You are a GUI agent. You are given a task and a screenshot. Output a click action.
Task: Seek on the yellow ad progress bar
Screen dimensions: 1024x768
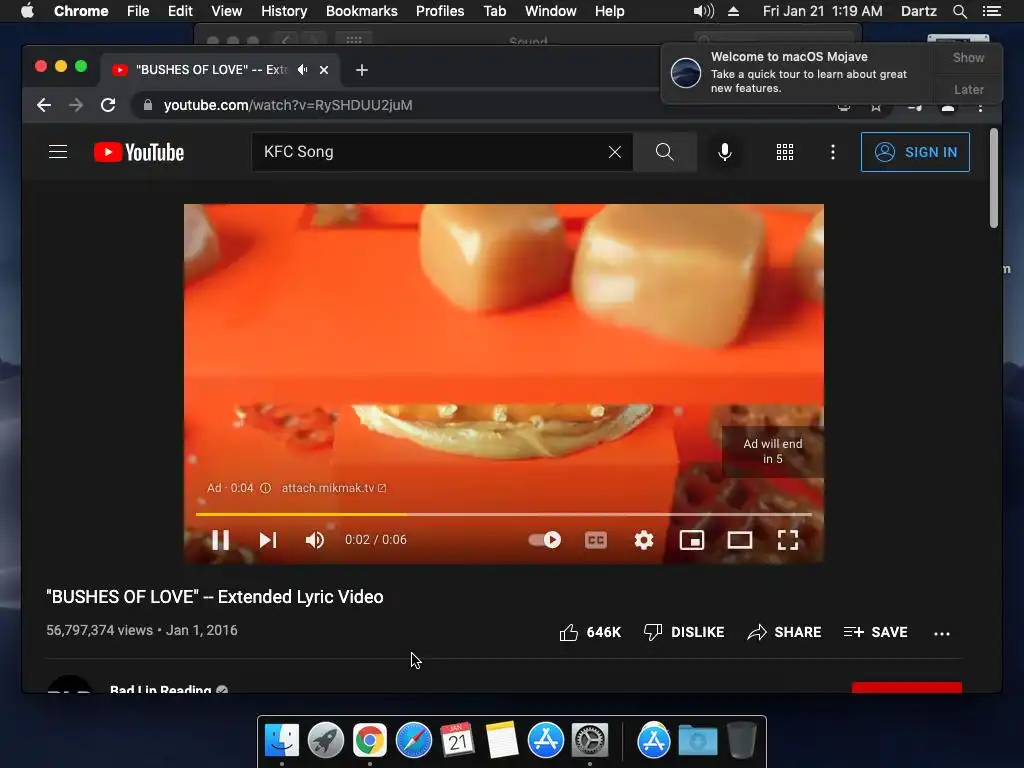(x=504, y=515)
